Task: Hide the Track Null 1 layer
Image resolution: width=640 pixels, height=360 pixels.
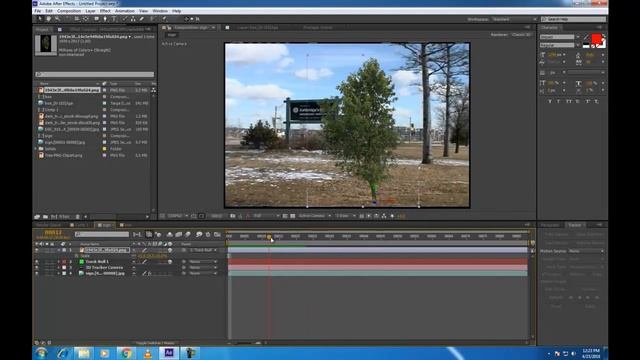Action: [x=37, y=262]
